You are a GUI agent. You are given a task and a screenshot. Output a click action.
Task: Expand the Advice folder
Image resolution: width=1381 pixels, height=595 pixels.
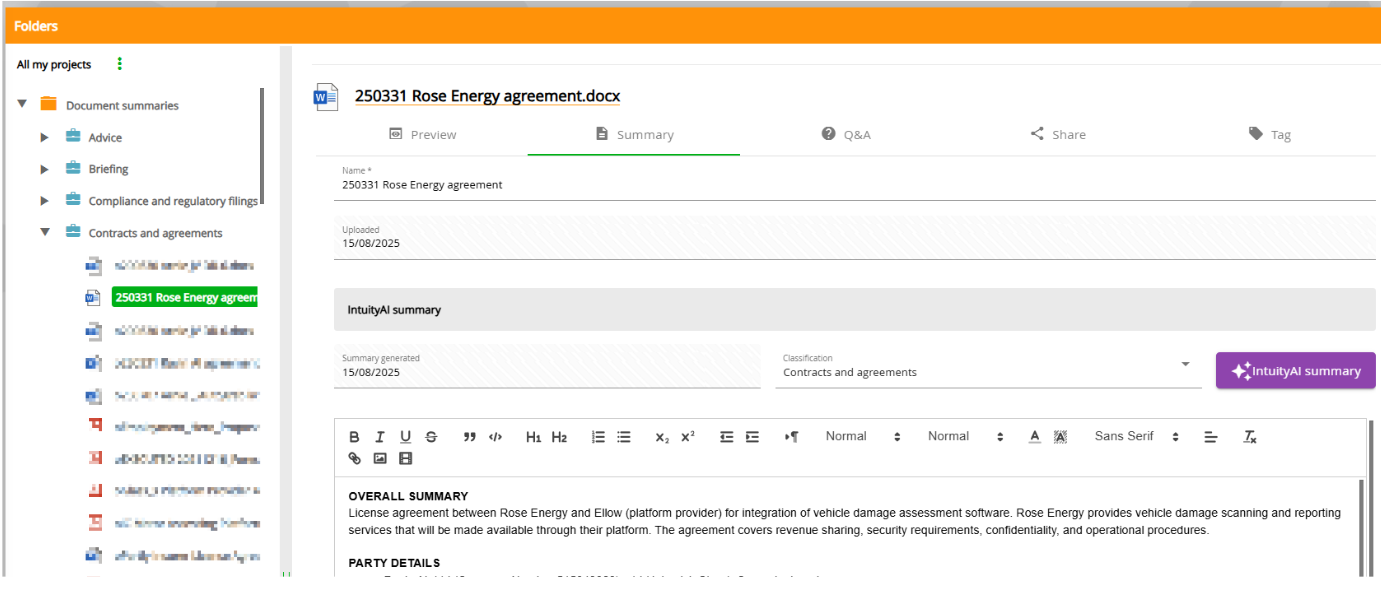44,138
